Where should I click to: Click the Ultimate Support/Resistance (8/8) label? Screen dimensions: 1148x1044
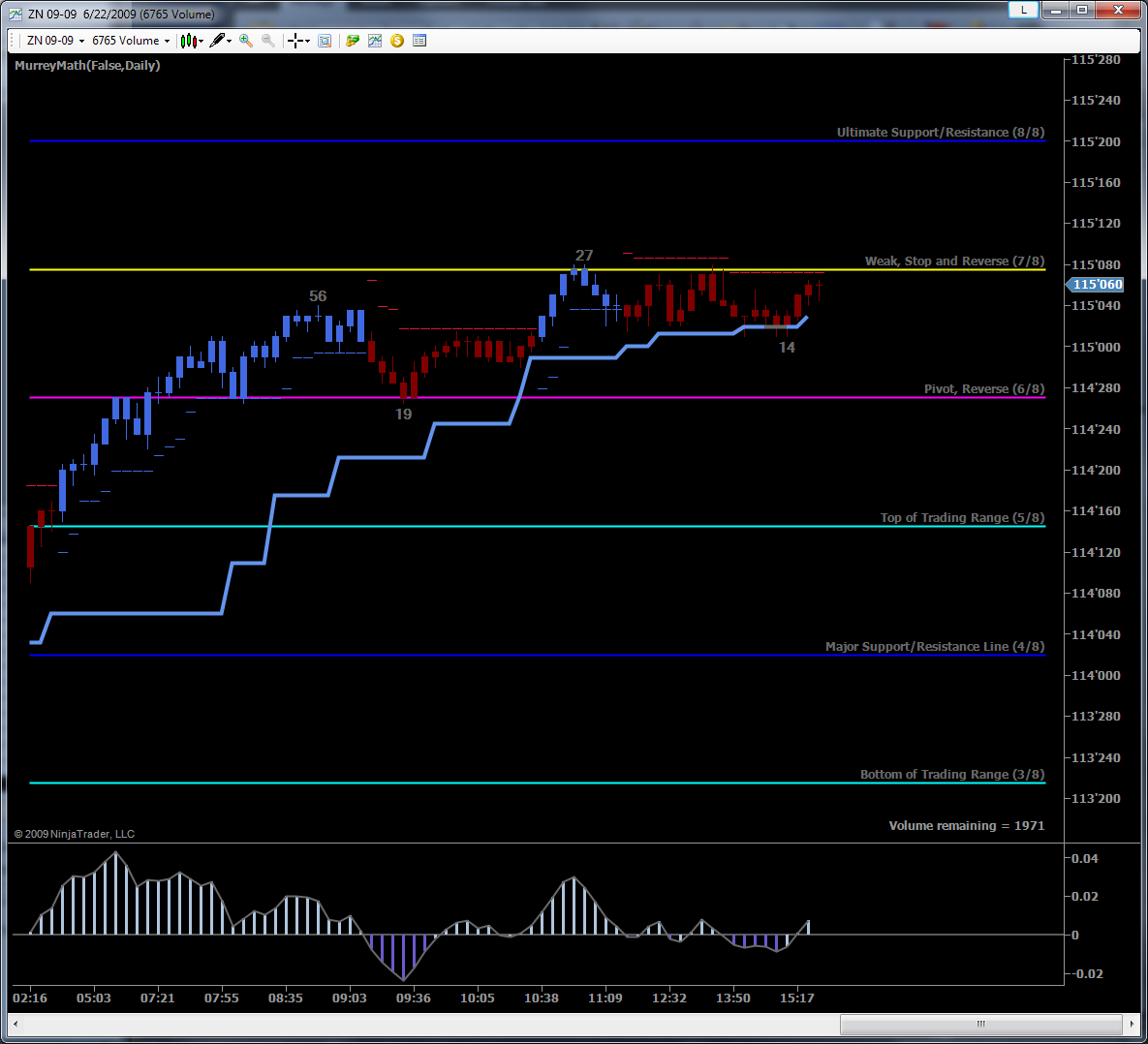click(x=940, y=133)
